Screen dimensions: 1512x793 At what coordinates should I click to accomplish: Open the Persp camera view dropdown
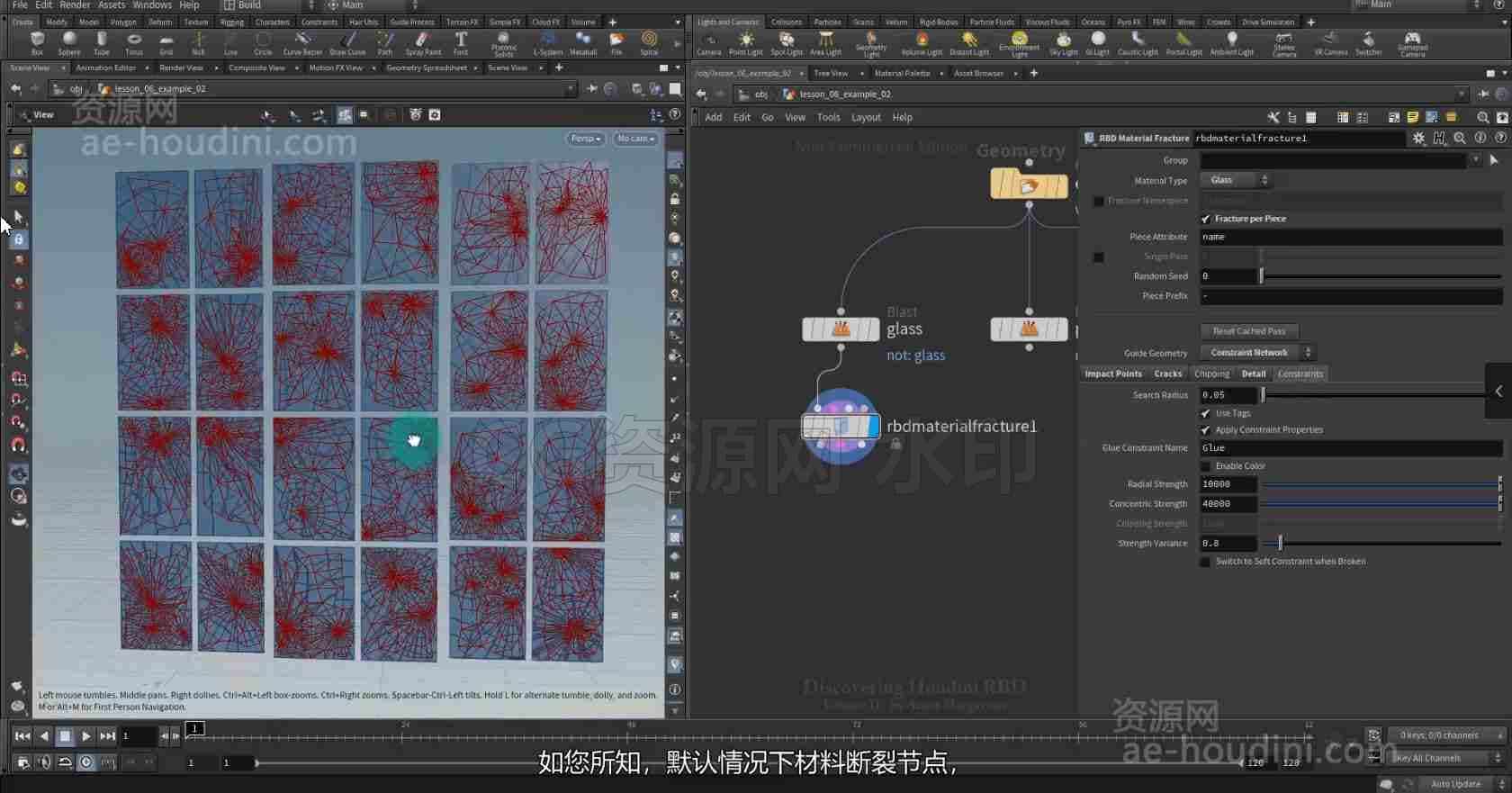585,139
